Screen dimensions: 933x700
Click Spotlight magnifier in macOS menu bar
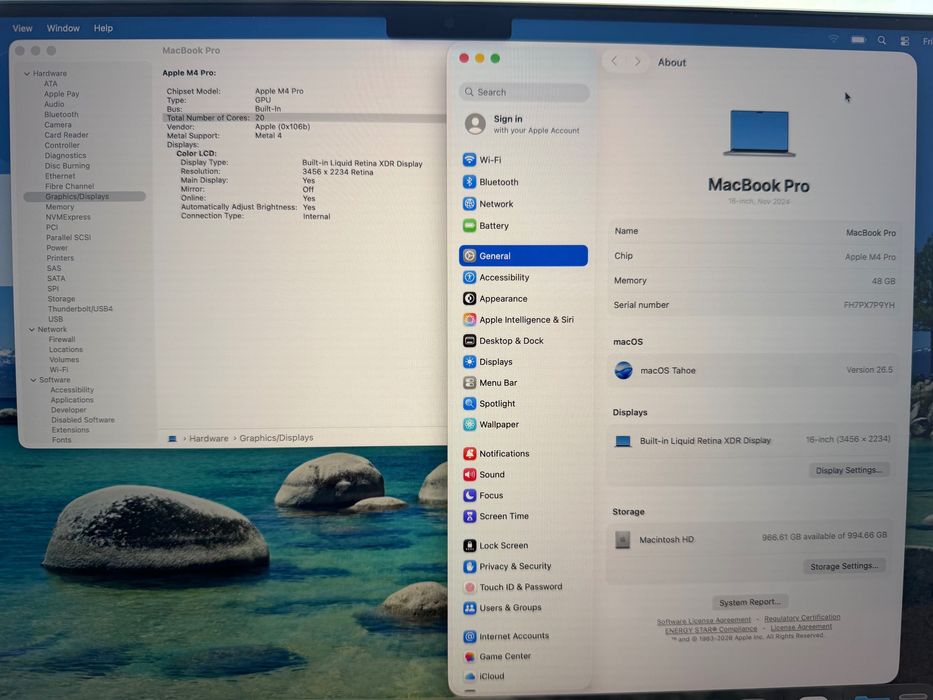coord(881,40)
